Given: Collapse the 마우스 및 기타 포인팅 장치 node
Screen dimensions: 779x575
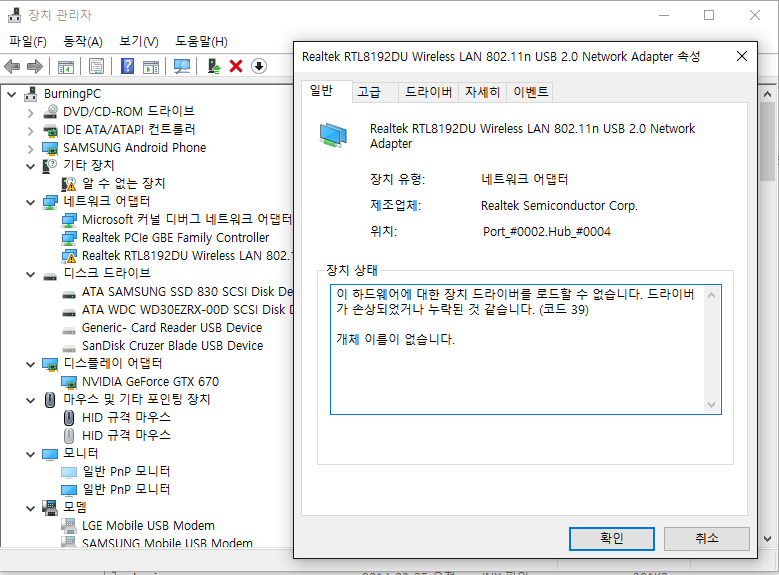Looking at the screenshot, I should (x=31, y=401).
